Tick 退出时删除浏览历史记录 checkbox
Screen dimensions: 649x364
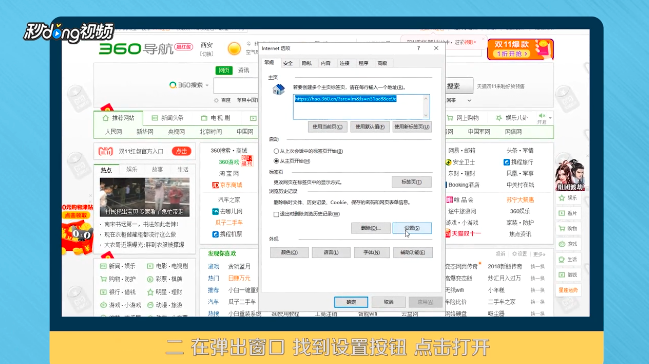[276, 214]
